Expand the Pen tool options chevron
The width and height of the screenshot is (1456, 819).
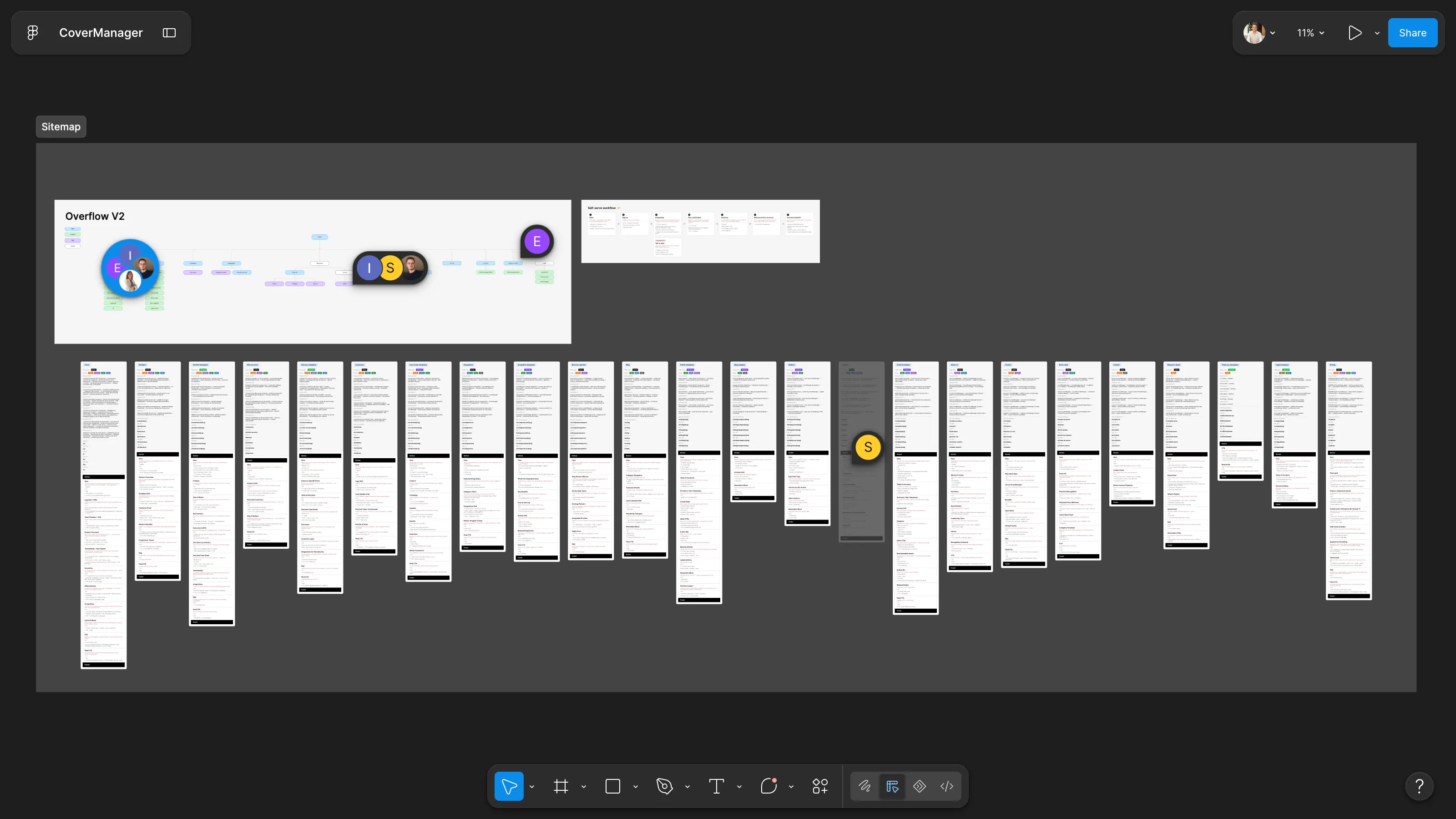click(688, 787)
